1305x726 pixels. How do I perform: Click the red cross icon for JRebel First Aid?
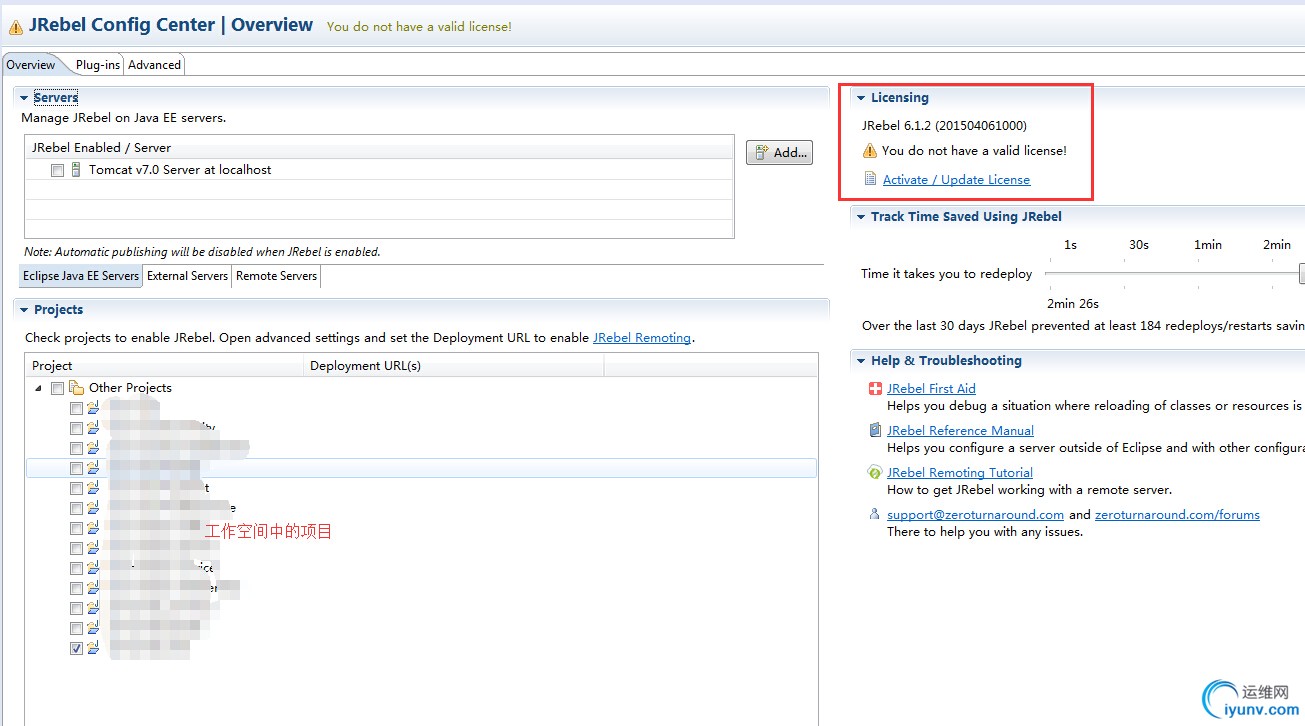coord(876,389)
